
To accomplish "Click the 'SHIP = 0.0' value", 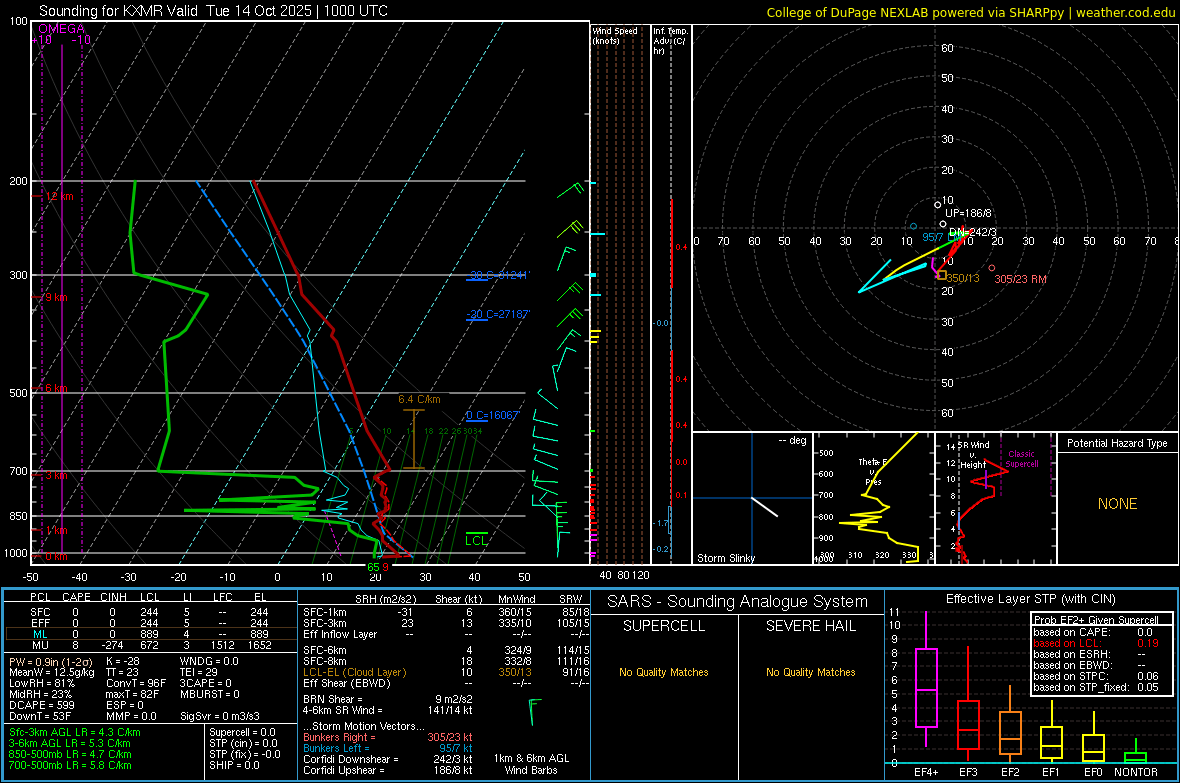I will (x=235, y=765).
